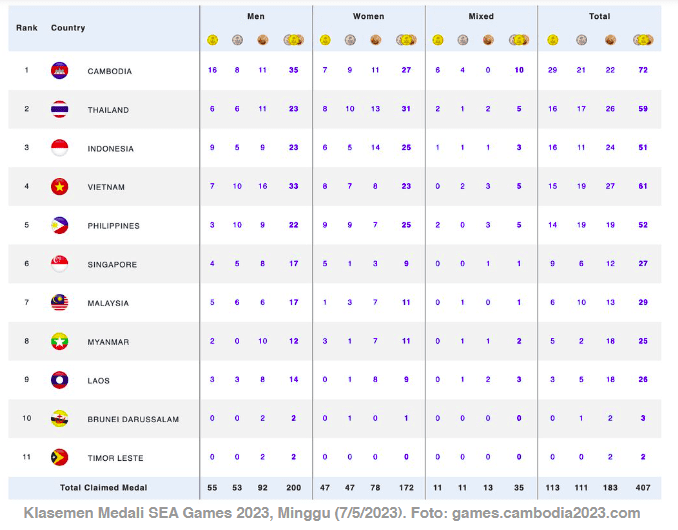Click the Thailand flag icon
Screen dimensions: 678x530
(x=59, y=110)
